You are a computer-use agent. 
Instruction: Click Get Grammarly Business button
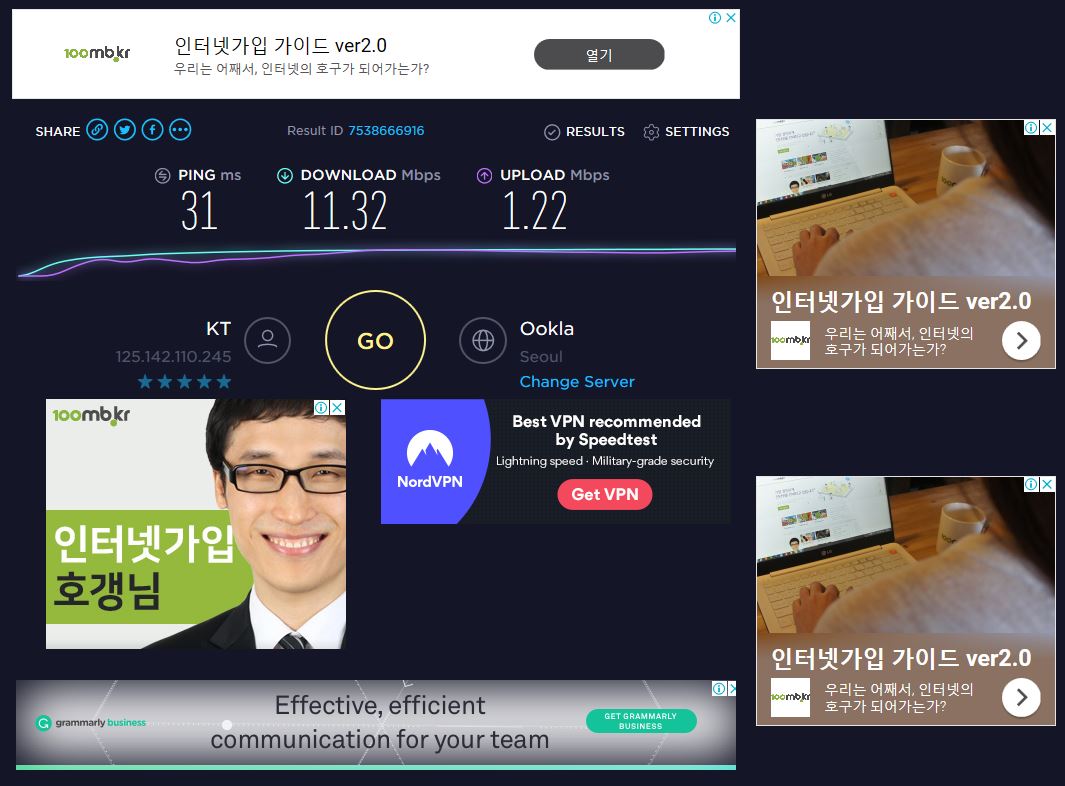tap(641, 721)
